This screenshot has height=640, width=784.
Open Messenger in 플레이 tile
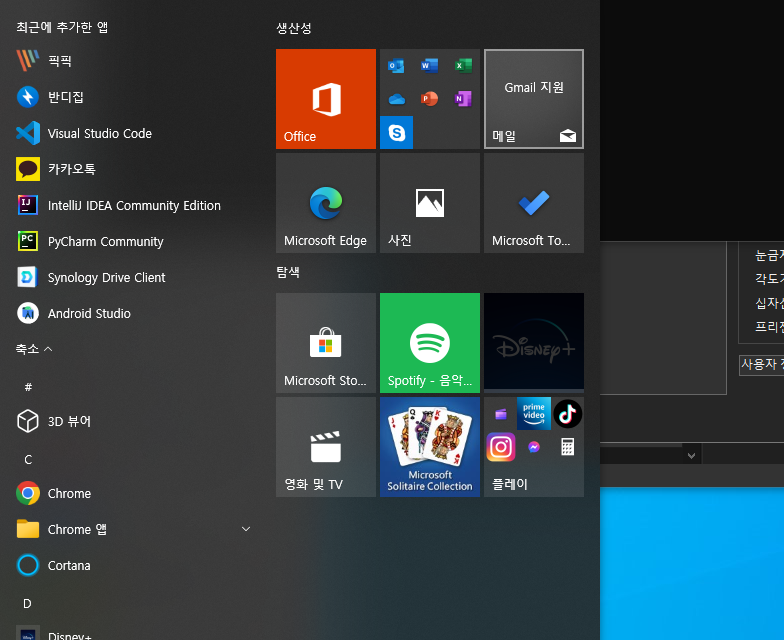534,447
